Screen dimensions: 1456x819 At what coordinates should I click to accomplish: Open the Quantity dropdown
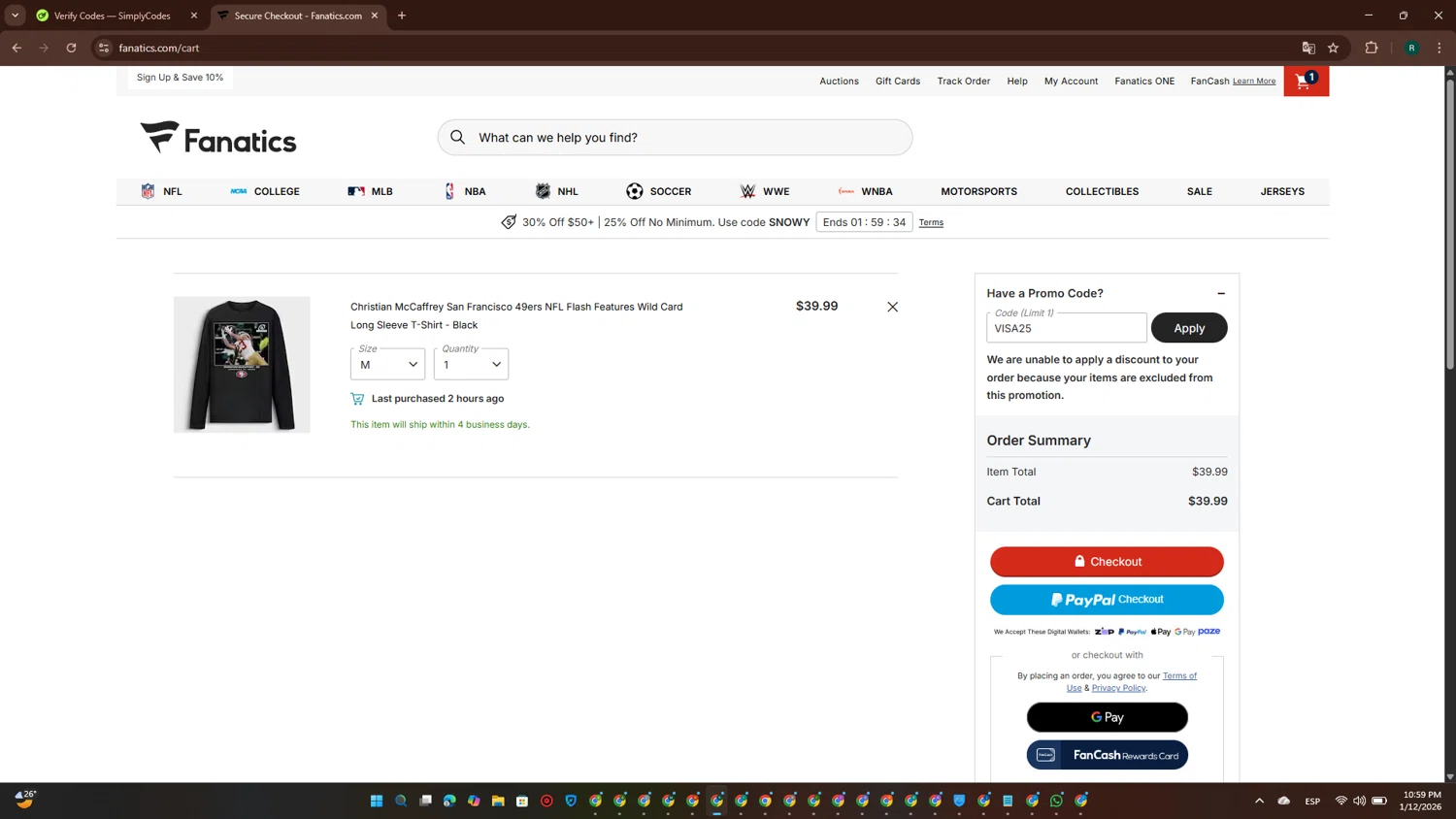coord(471,364)
